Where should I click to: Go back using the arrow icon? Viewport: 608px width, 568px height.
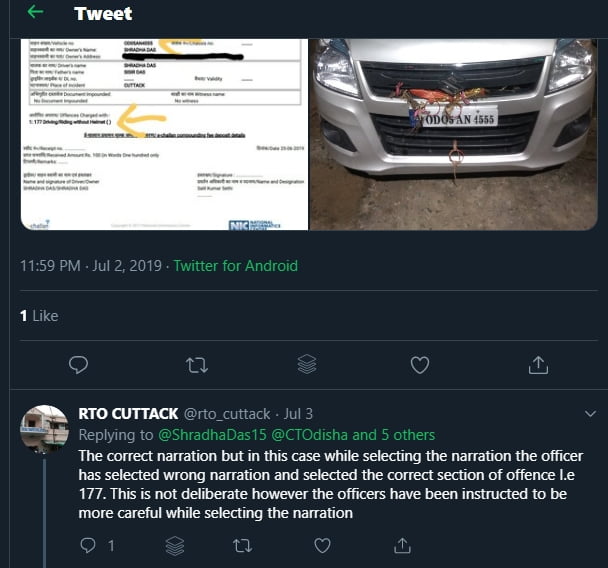(x=36, y=14)
